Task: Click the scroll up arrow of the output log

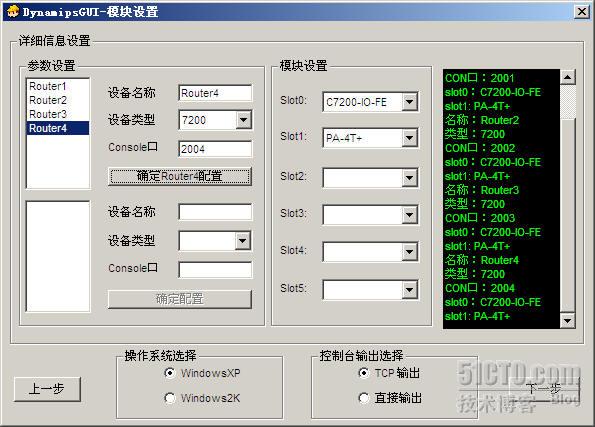Action: click(568, 77)
